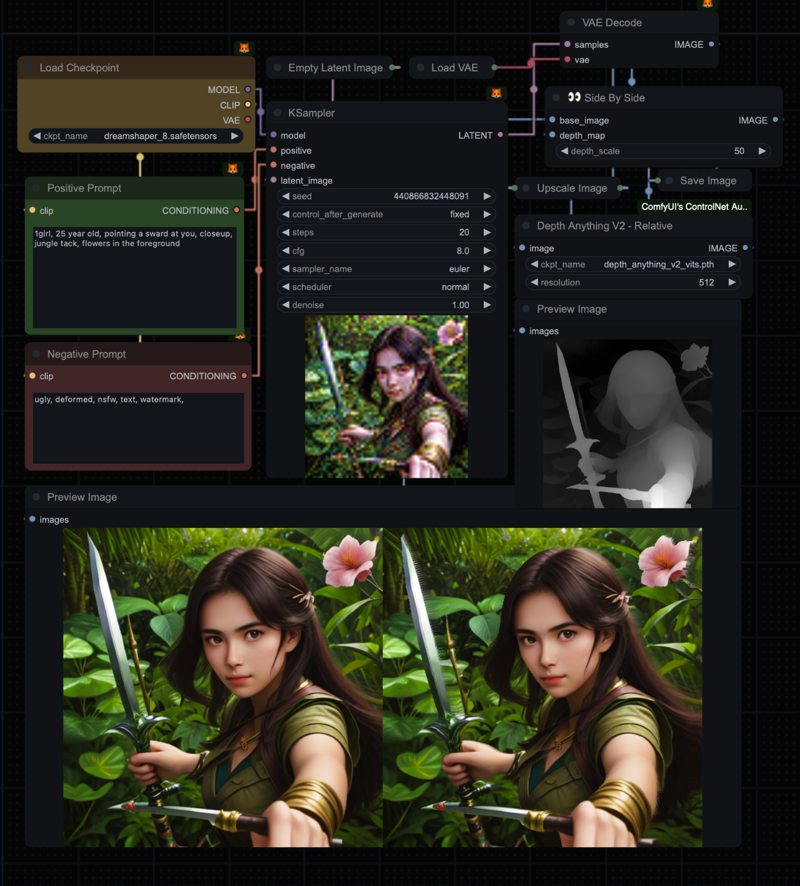Select the Empty Latent Image node title
The width and height of the screenshot is (800, 886).
pyautogui.click(x=335, y=68)
